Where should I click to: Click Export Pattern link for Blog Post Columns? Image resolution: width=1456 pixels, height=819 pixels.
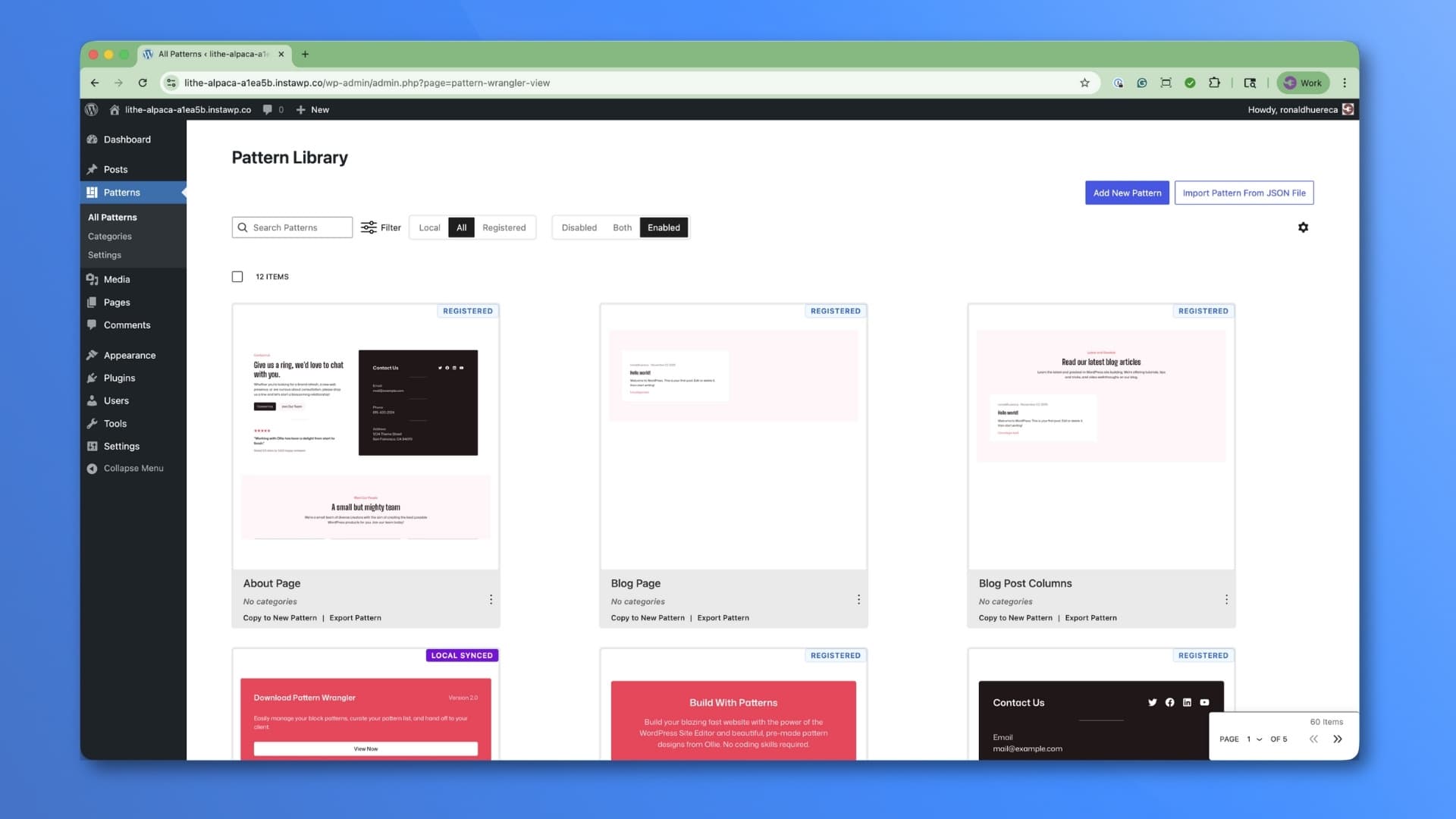pyautogui.click(x=1090, y=618)
